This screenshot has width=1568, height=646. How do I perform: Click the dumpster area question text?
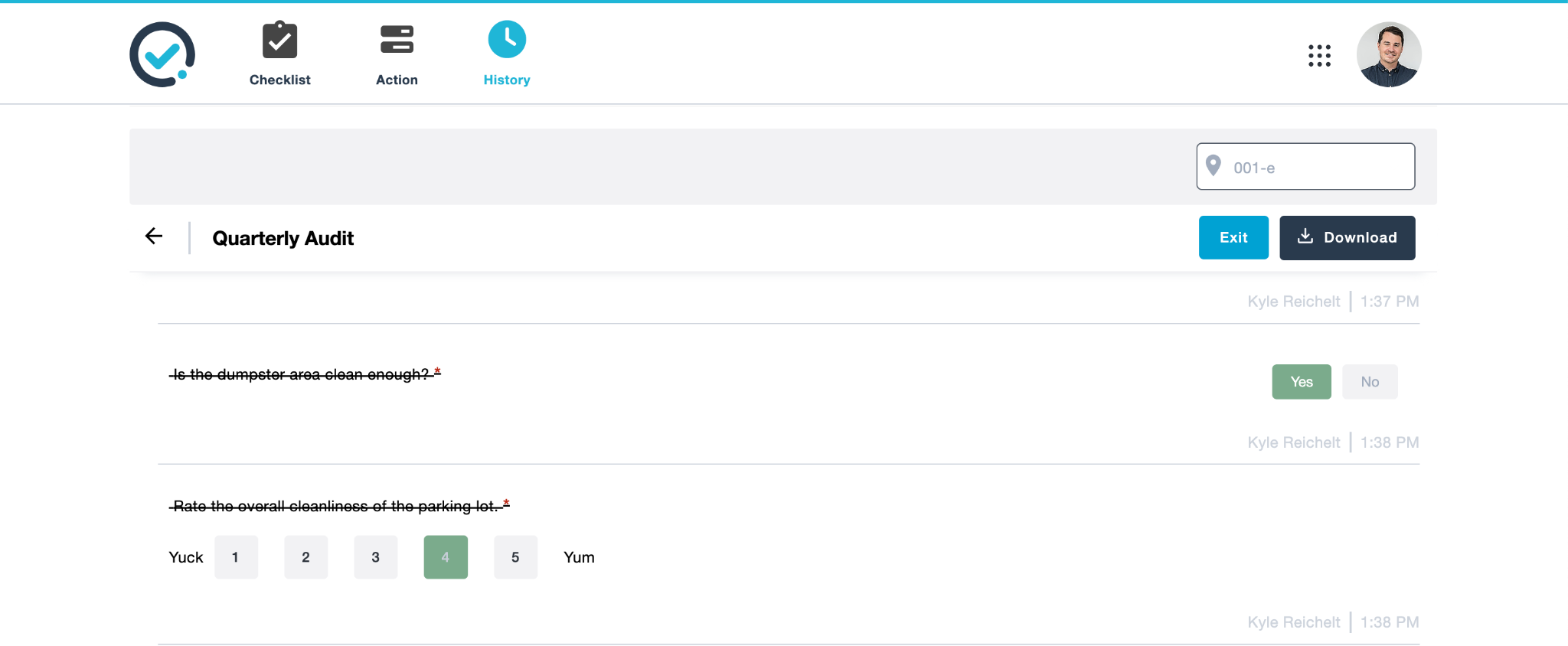click(305, 374)
